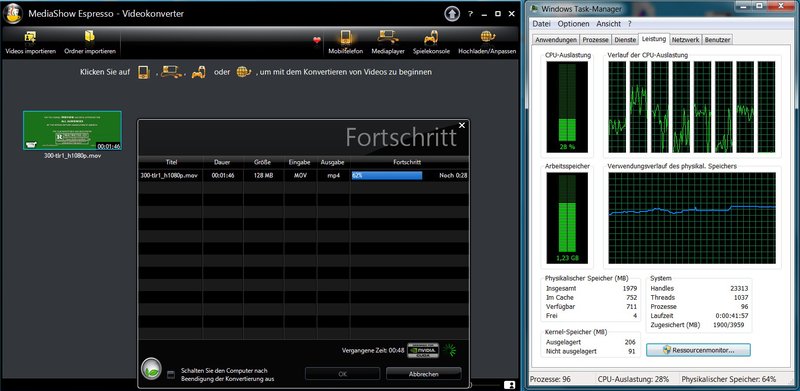Click the red heart favorites icon
This screenshot has width=800, height=391.
(x=316, y=40)
